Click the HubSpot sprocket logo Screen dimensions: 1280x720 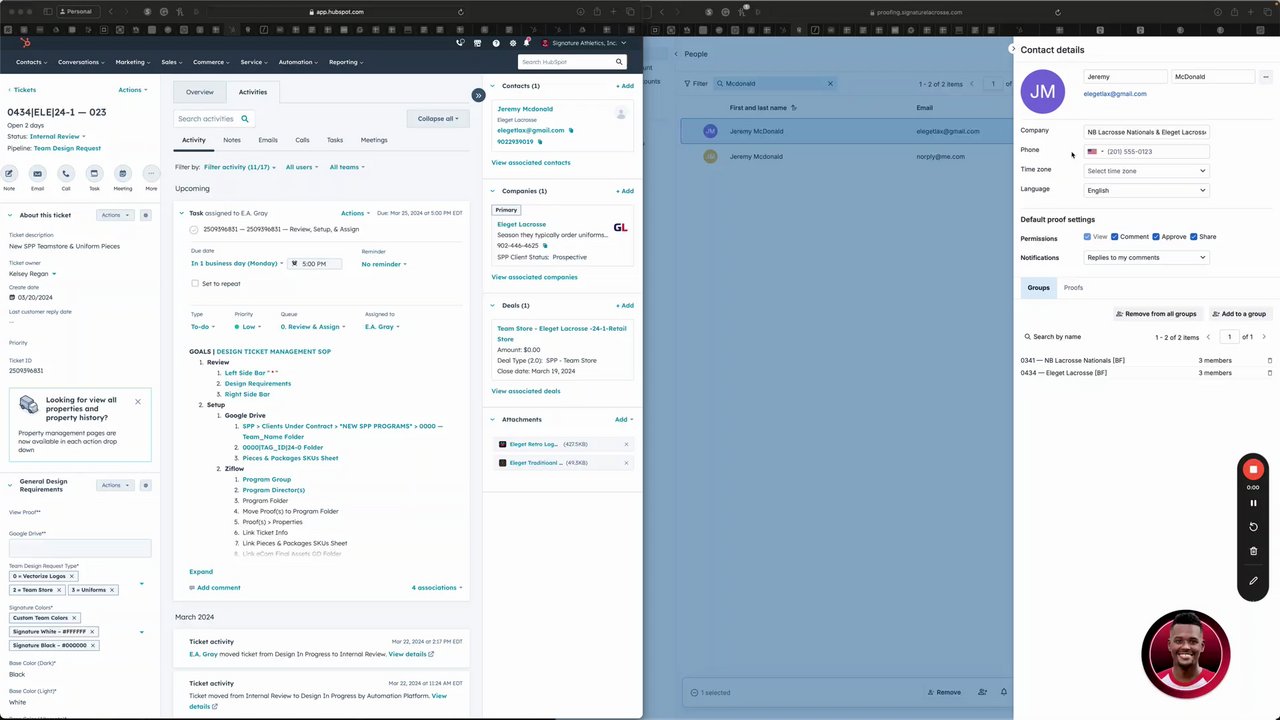26,43
